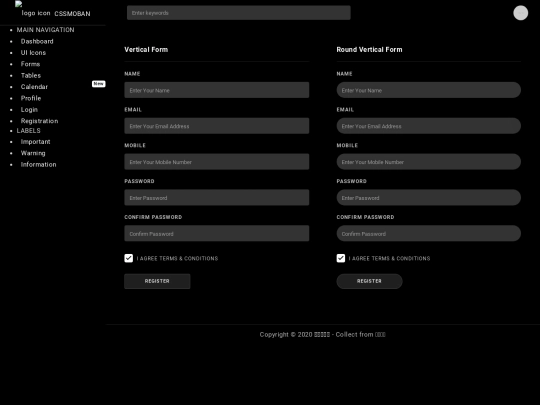The image size is (540, 405).
Task: Click Password field in Round Vertical Form
Action: [x=428, y=197]
